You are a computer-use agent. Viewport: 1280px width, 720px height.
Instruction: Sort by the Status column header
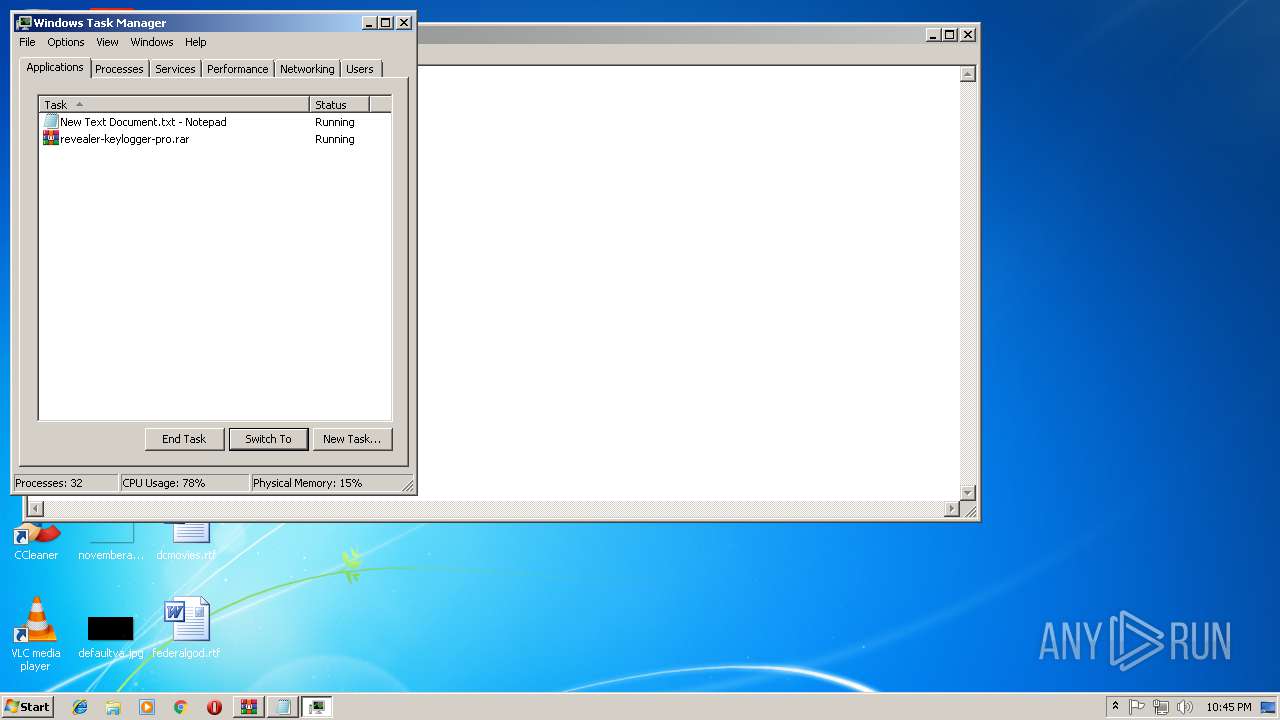point(339,104)
